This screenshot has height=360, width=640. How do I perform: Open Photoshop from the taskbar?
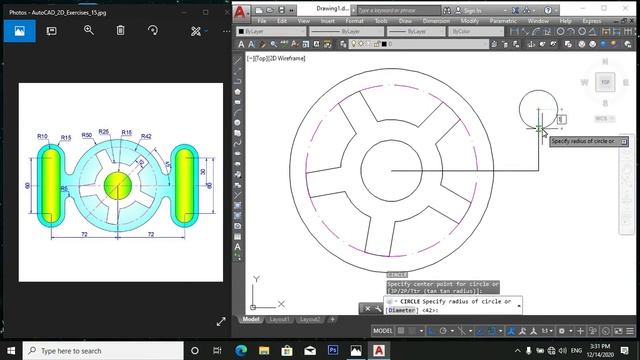[x=333, y=351]
